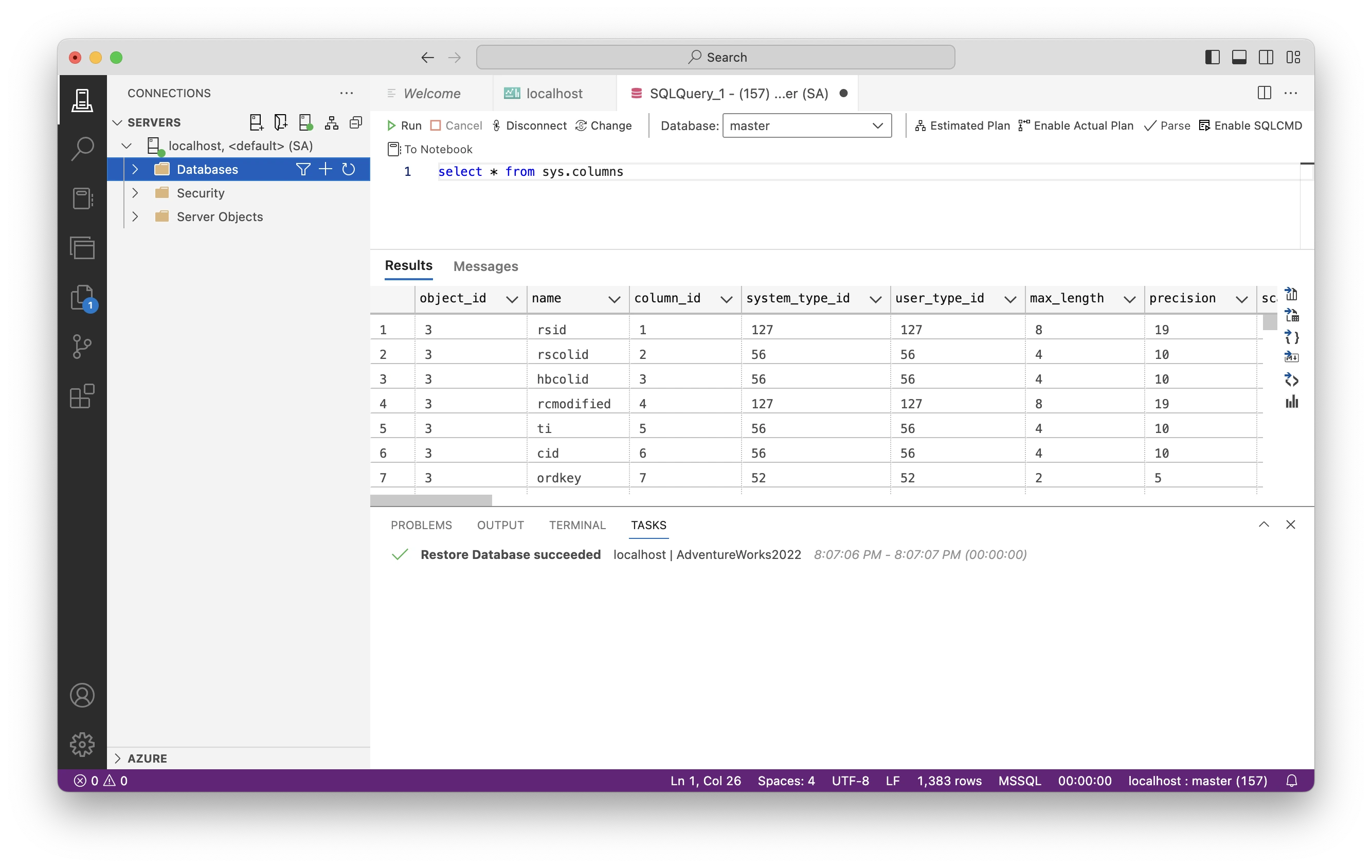Image resolution: width=1372 pixels, height=868 pixels.
Task: Save results as JSON icon
Action: (1291, 337)
